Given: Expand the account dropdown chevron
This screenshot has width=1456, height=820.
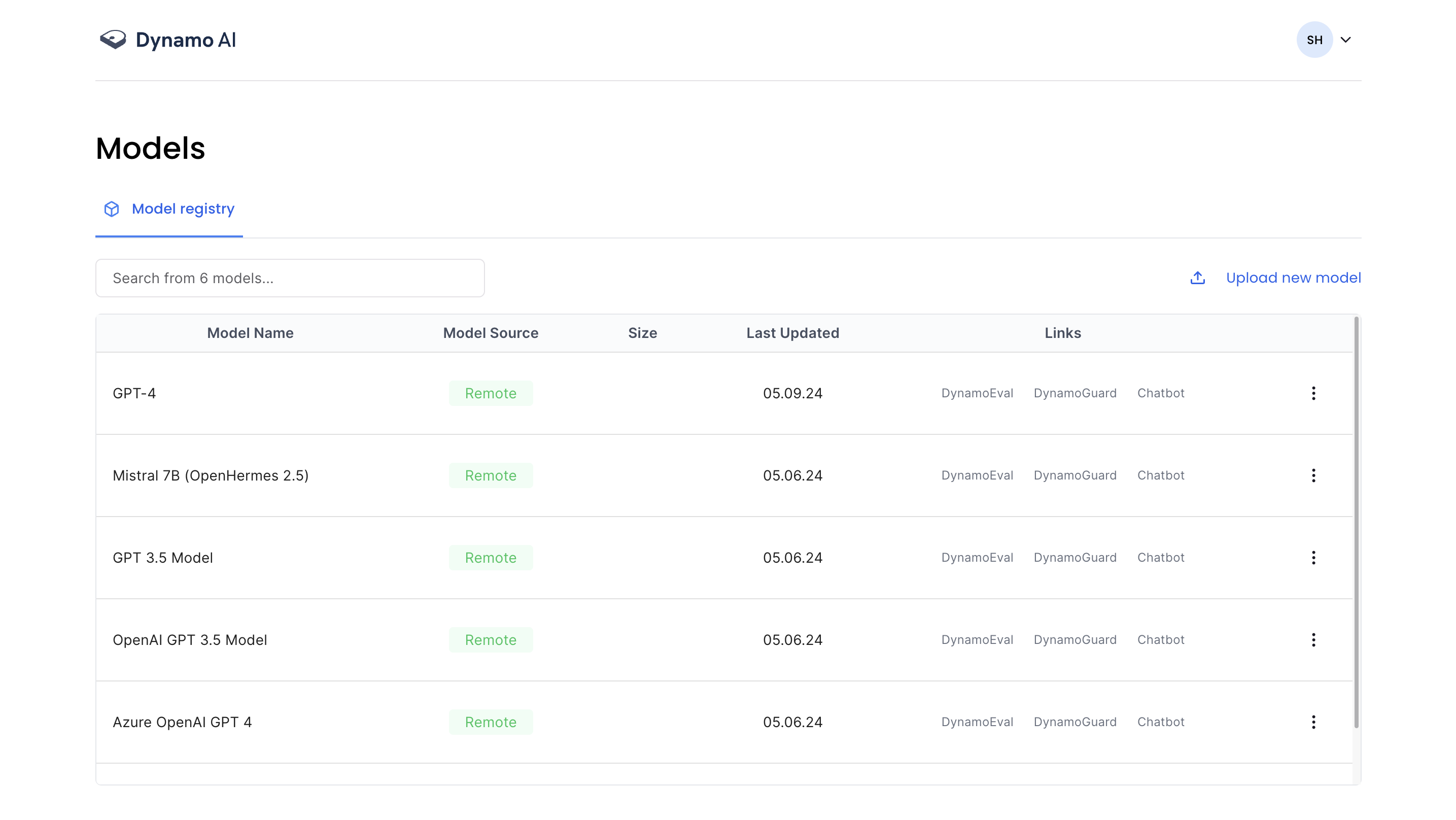Looking at the screenshot, I should pos(1346,40).
